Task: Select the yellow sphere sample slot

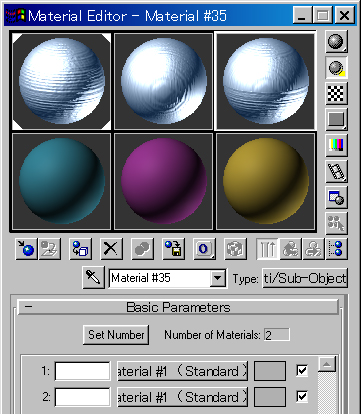Action: point(265,181)
